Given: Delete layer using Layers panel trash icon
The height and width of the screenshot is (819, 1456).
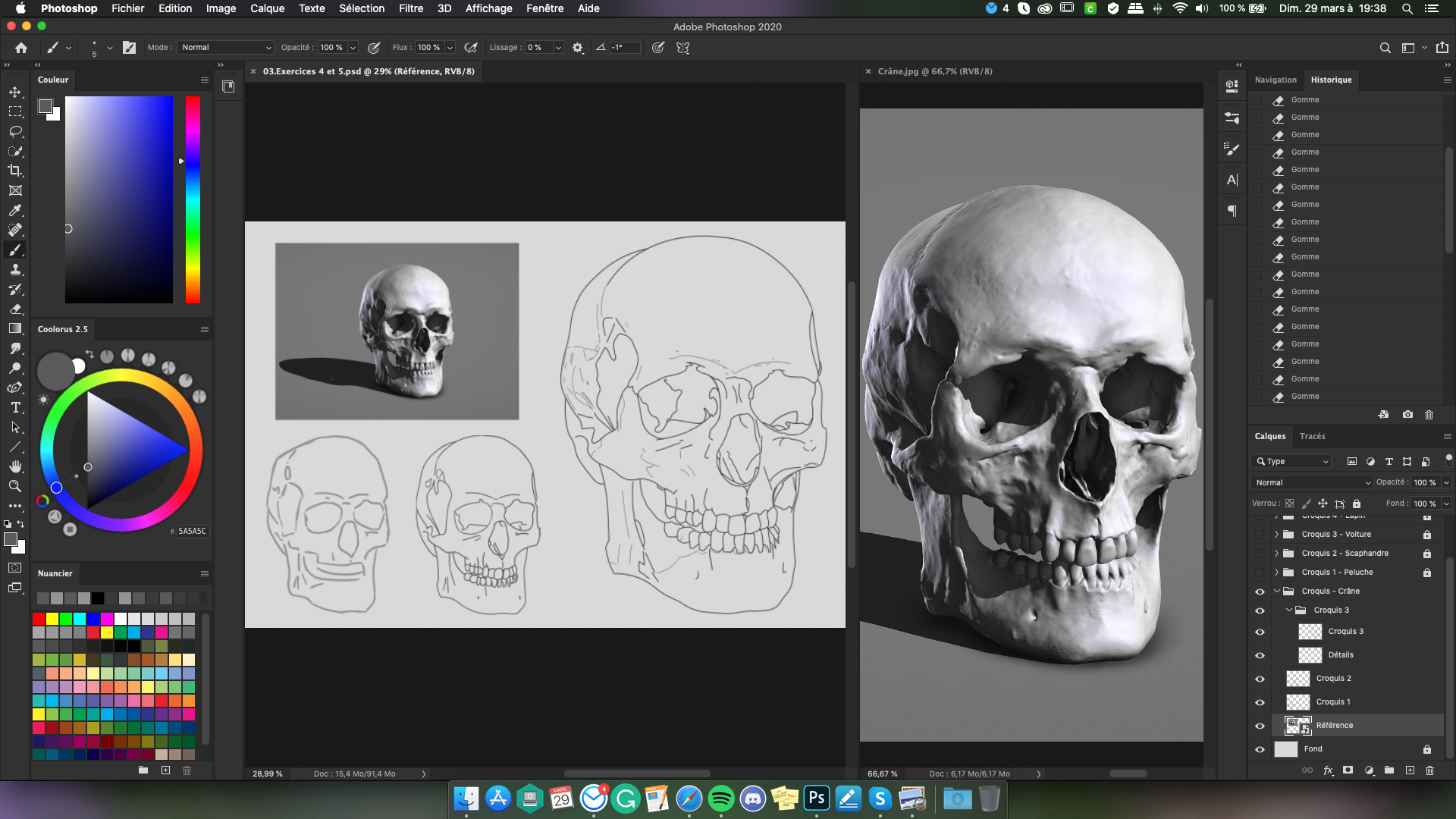Looking at the screenshot, I should coord(1429,770).
